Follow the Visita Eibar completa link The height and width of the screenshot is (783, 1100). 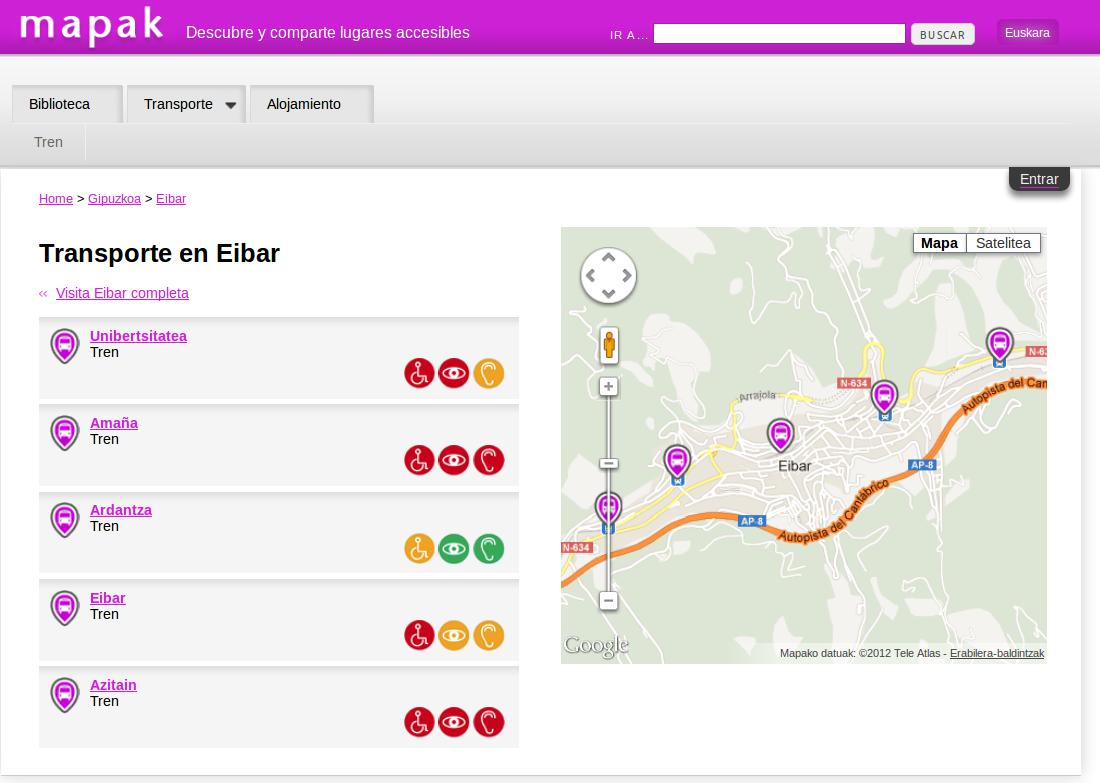(x=122, y=293)
